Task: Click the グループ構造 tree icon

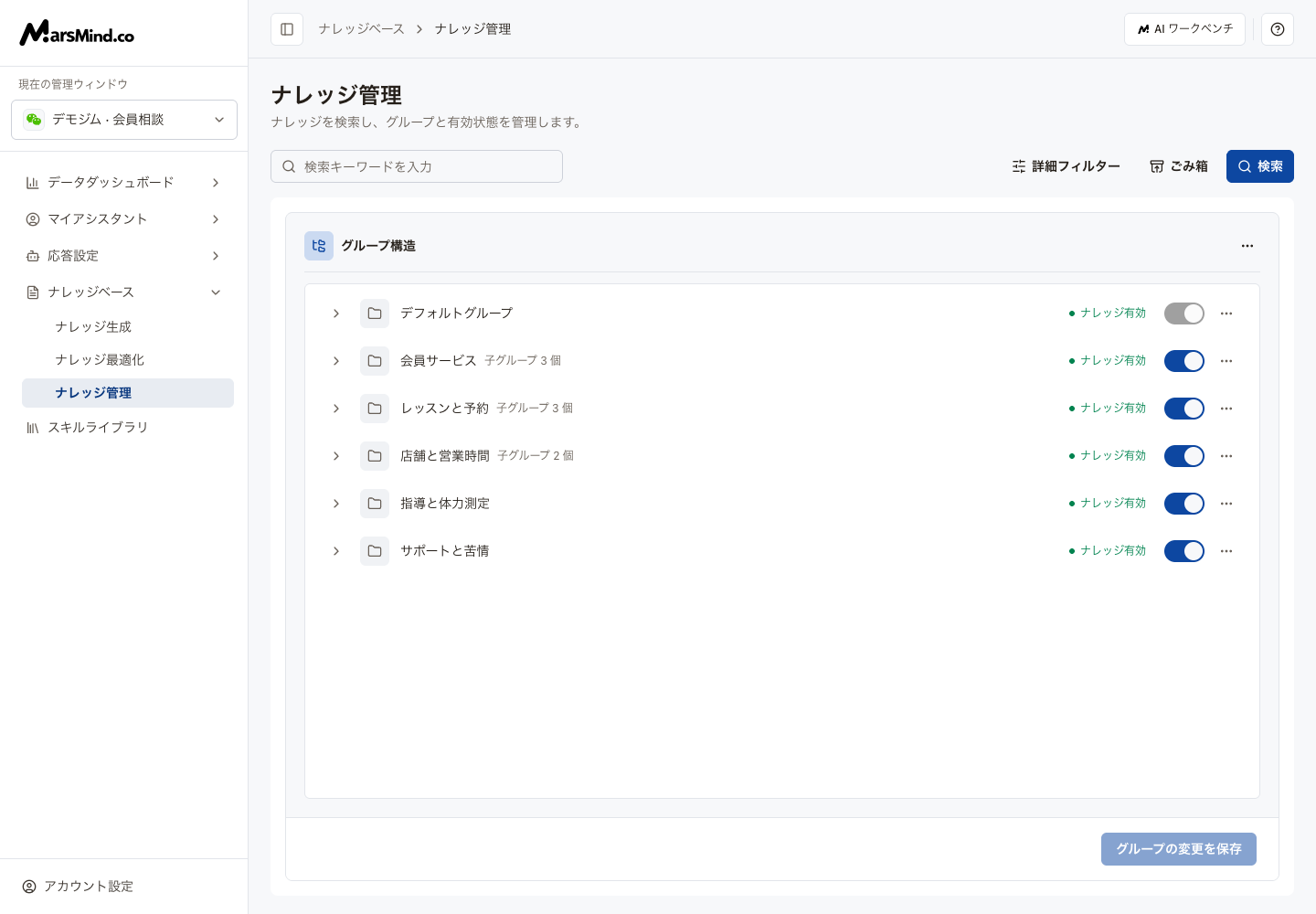Action: pyautogui.click(x=319, y=246)
